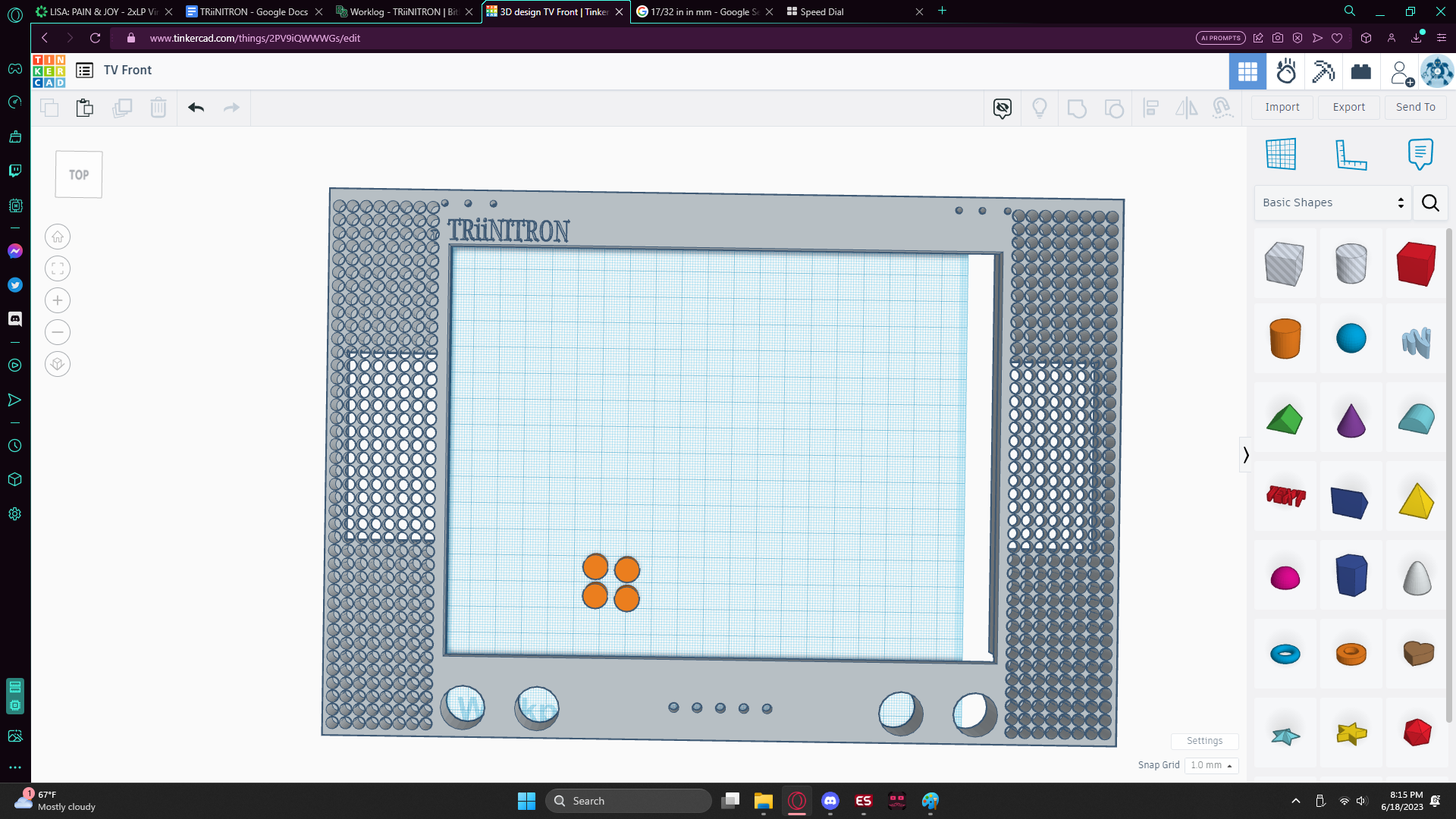This screenshot has width=1456, height=819.
Task: Search shapes with magnifier icon
Action: pos(1430,202)
